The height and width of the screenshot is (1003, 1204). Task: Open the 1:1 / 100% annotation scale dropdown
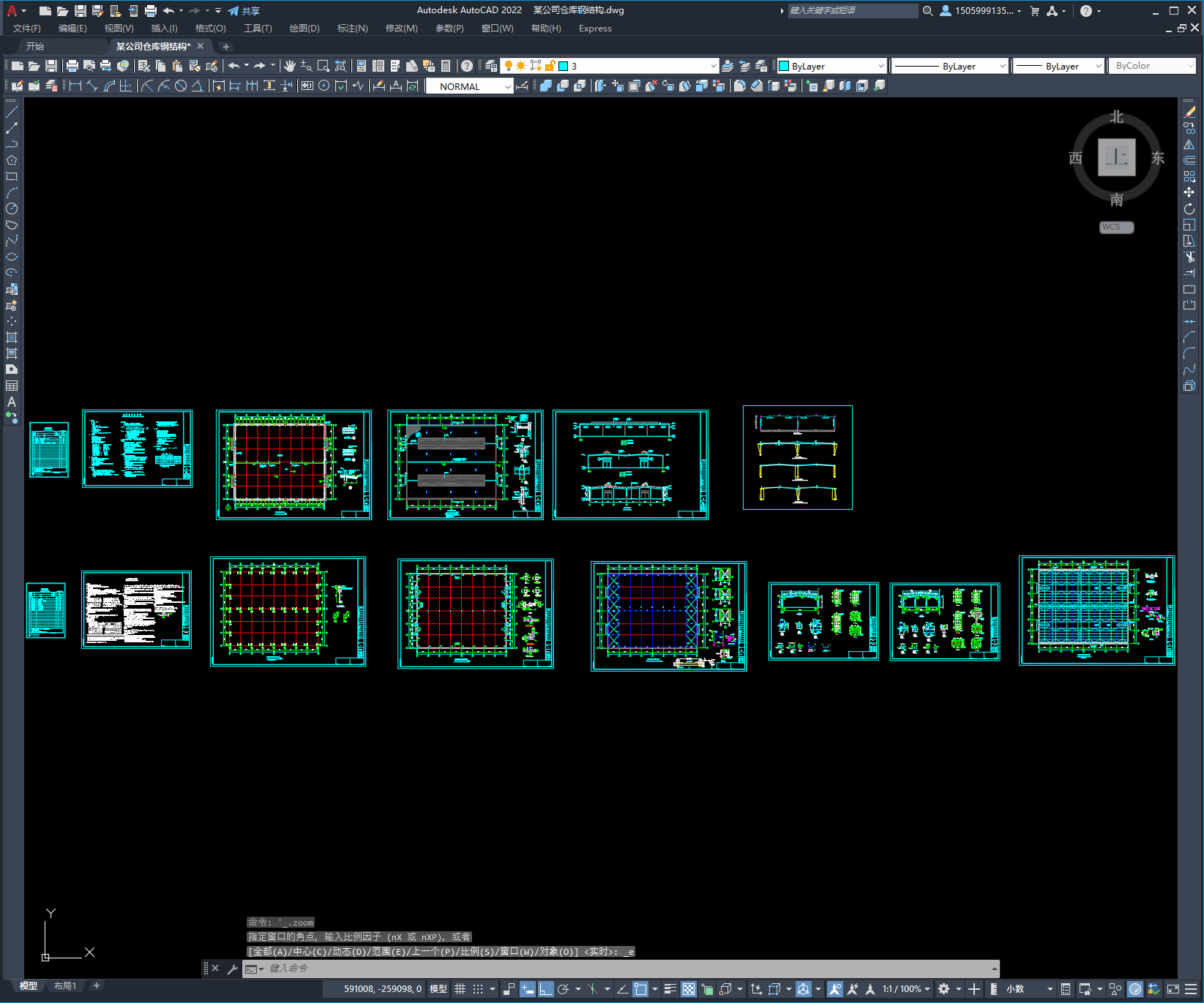pyautogui.click(x=906, y=989)
